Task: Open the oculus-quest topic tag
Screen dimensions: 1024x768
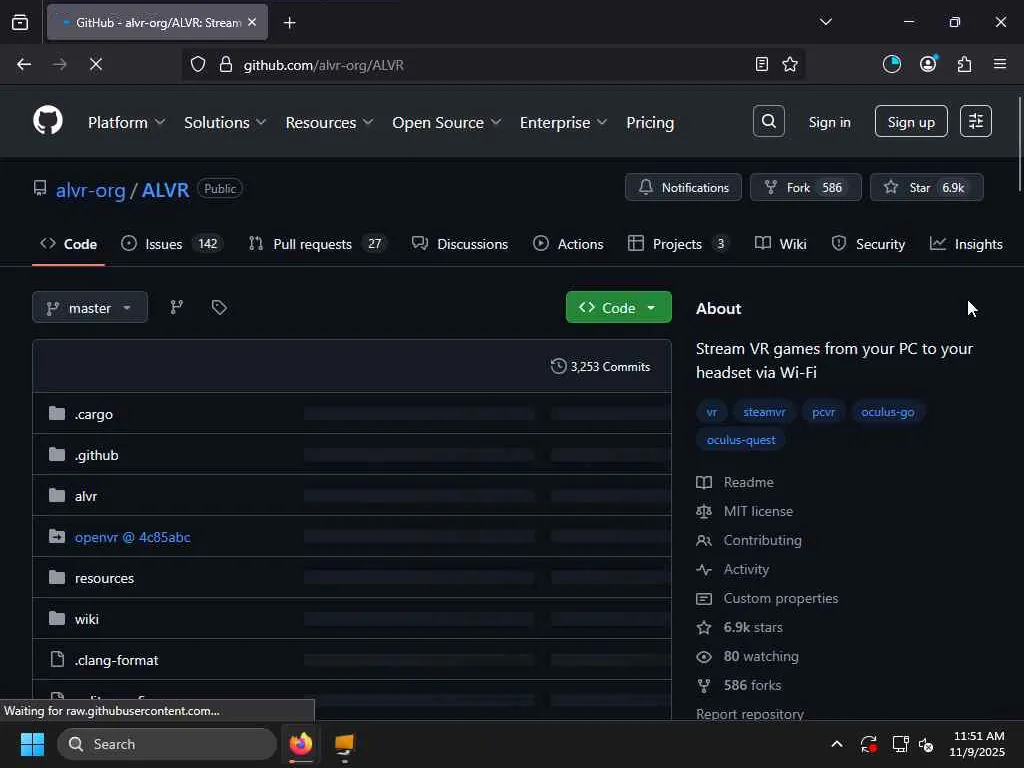Action: point(741,440)
